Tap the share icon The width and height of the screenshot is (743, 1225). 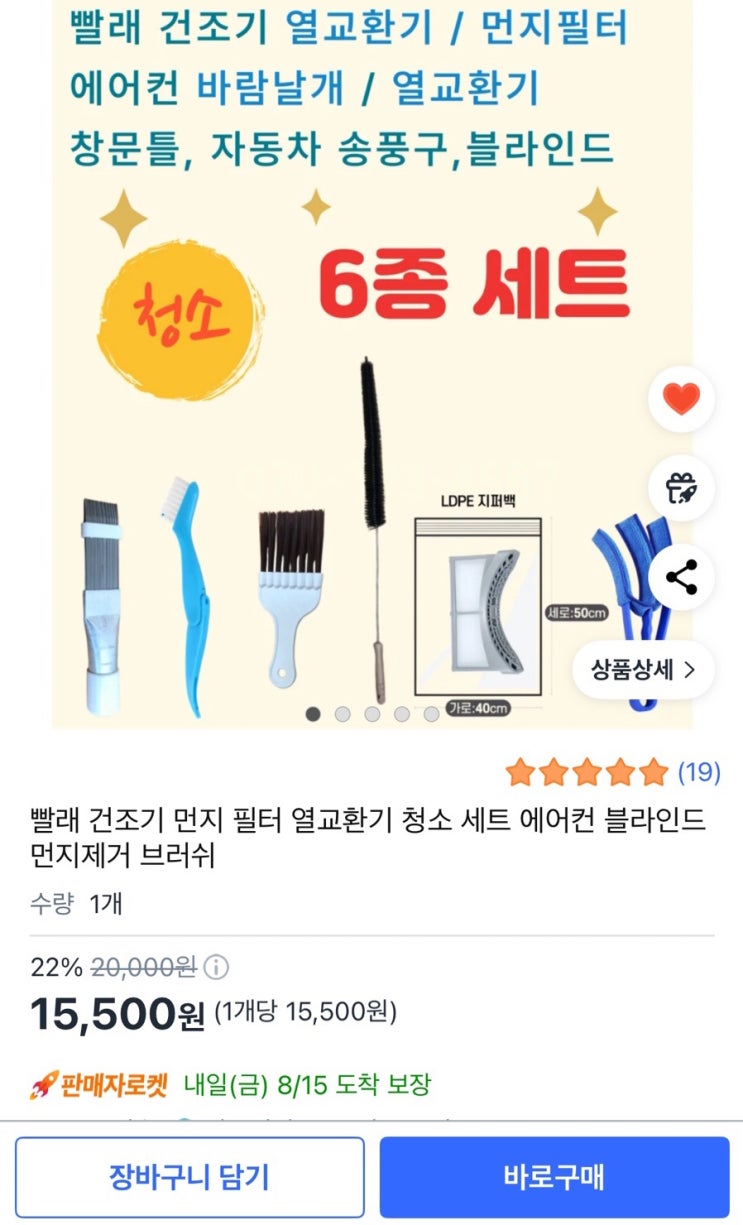click(682, 577)
